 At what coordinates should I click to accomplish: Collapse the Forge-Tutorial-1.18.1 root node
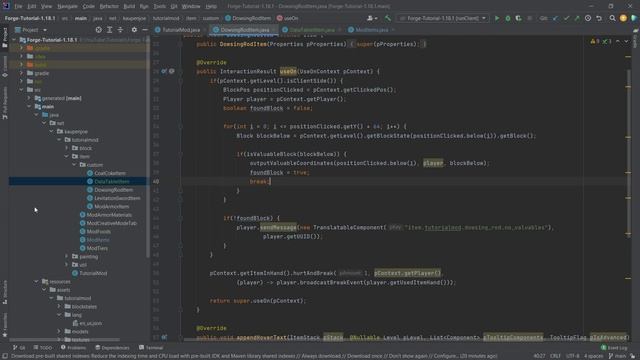pyautogui.click(x=14, y=40)
